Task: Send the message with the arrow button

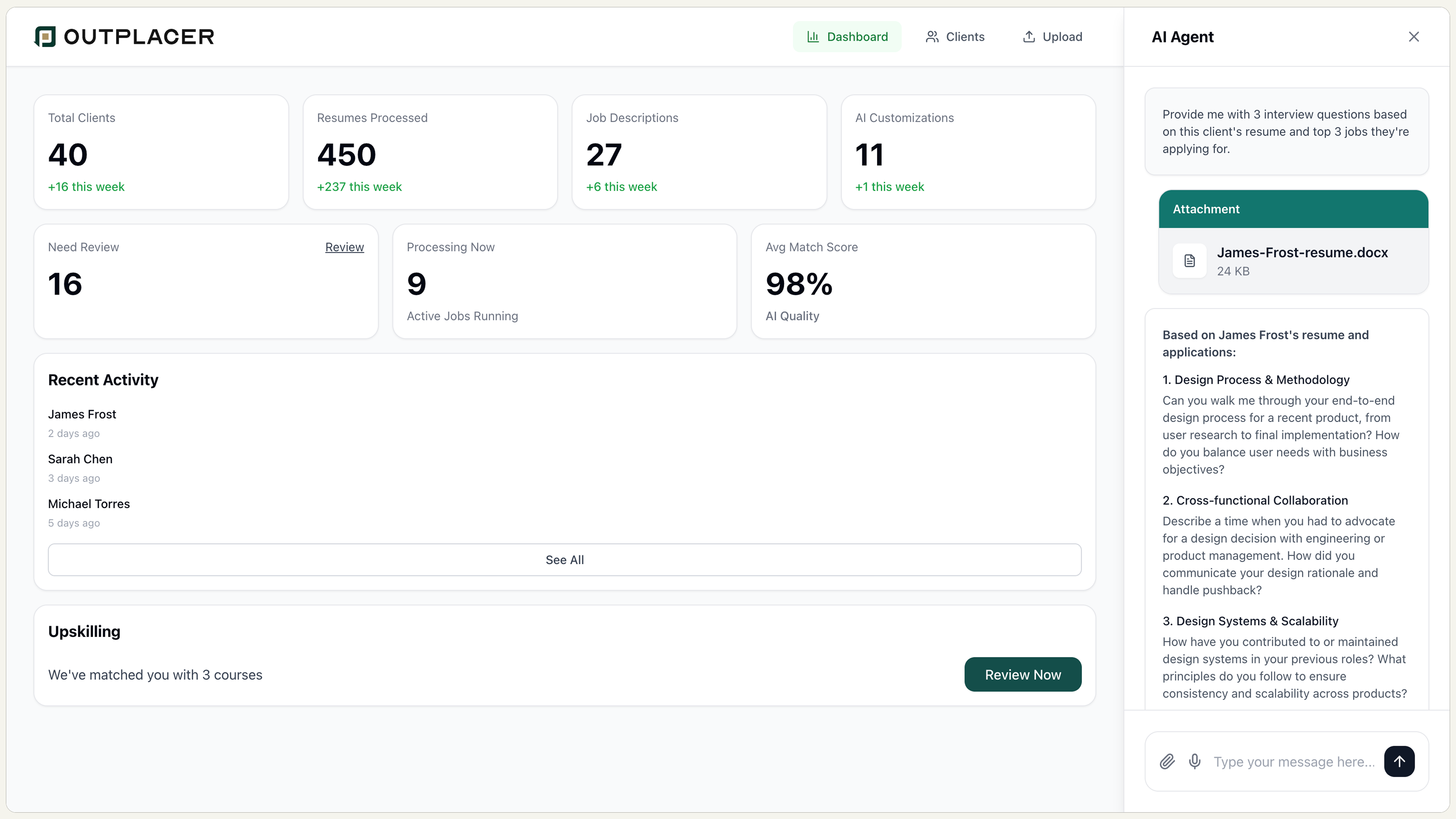Action: click(x=1399, y=761)
